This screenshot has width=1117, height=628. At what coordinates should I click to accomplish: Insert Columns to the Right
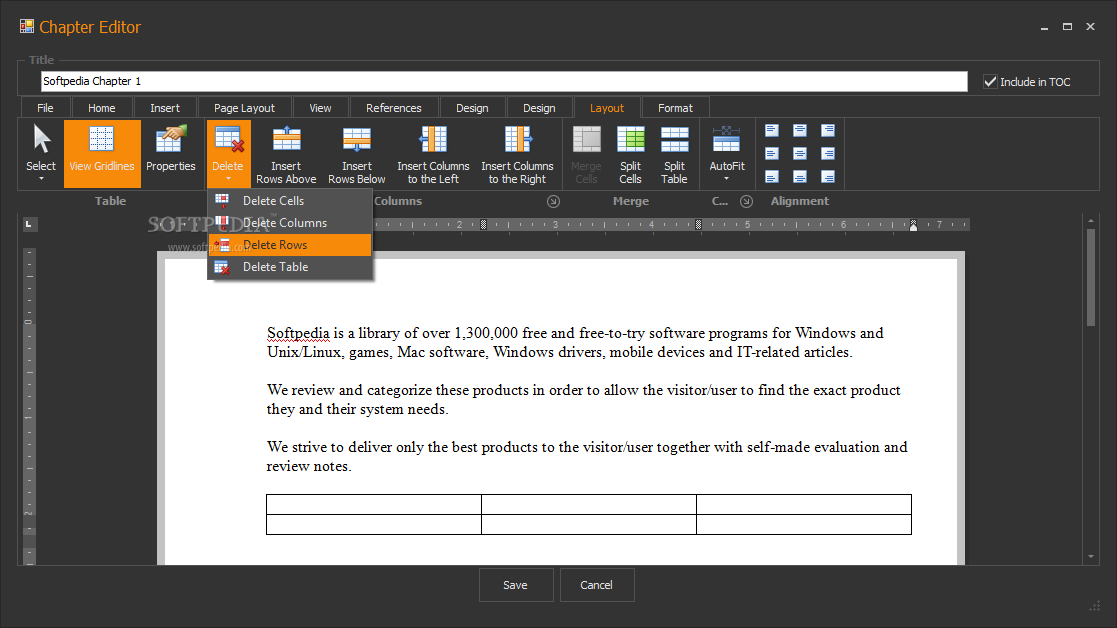[x=517, y=153]
